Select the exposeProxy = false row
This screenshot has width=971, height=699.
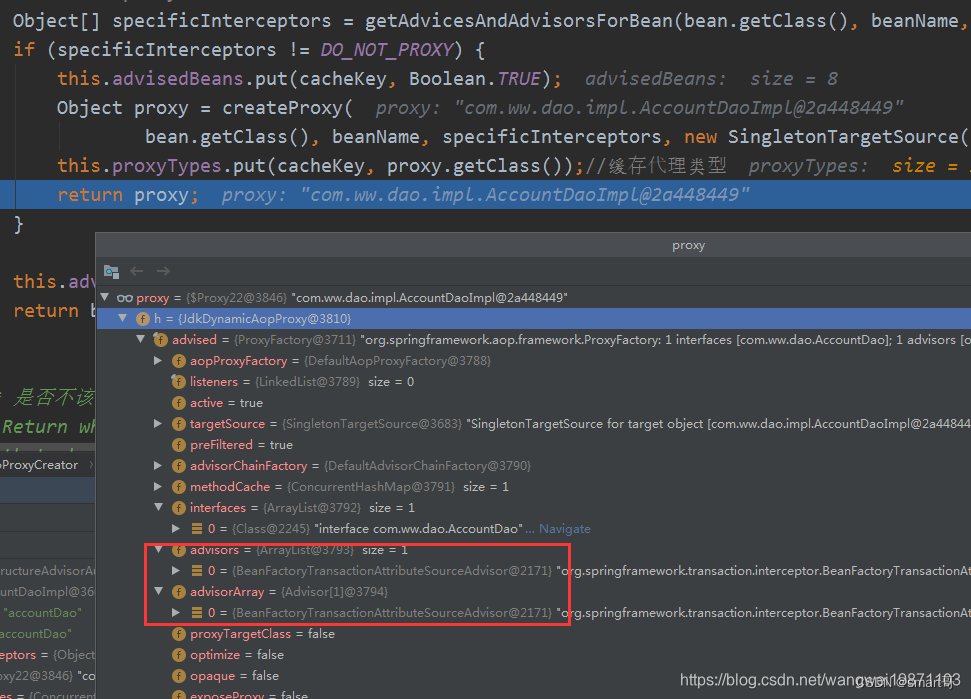[x=534, y=693]
